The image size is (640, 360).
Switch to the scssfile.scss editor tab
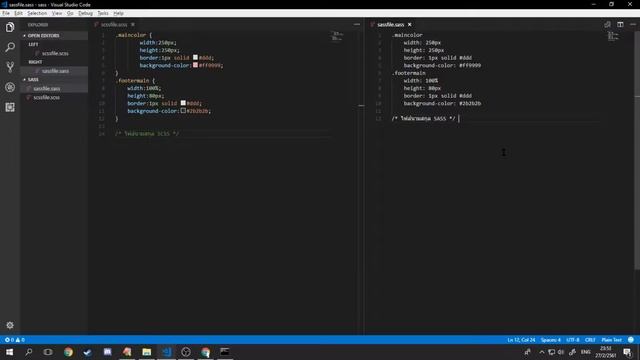coord(113,24)
